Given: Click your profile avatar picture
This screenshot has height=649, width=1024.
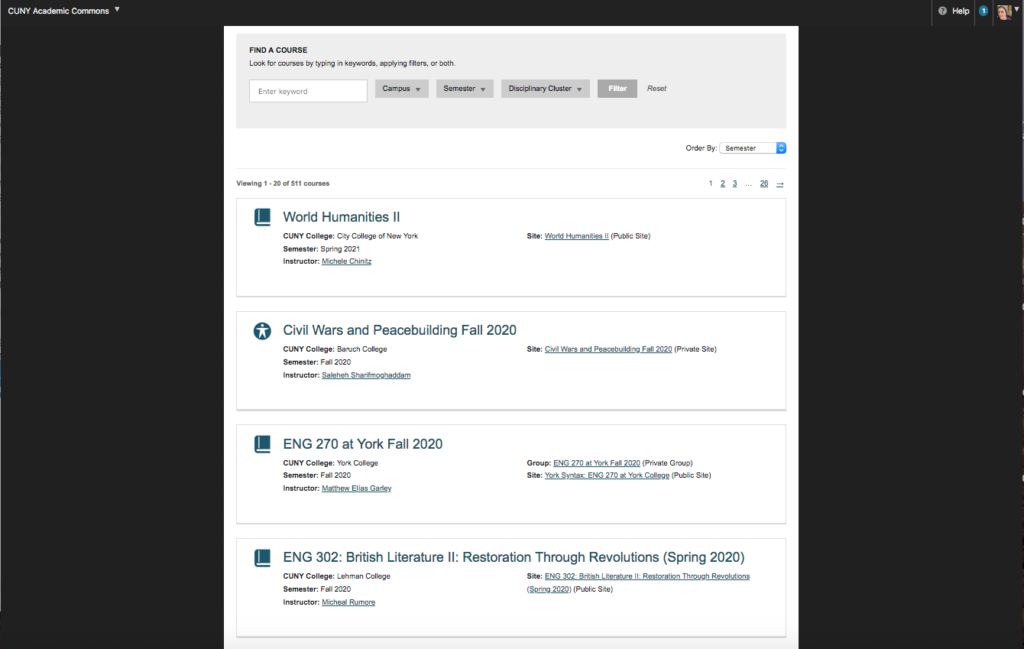Looking at the screenshot, I should (x=1004, y=11).
